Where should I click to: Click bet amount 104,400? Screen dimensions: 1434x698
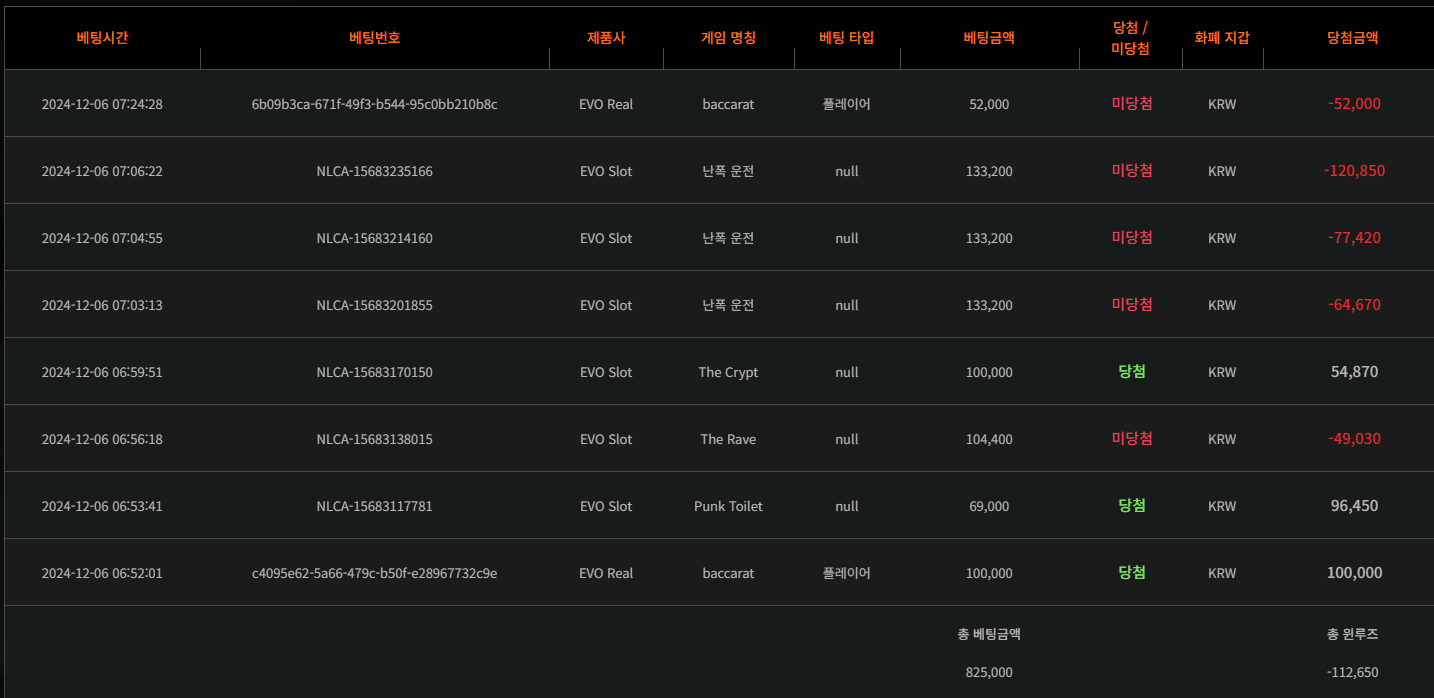point(989,439)
